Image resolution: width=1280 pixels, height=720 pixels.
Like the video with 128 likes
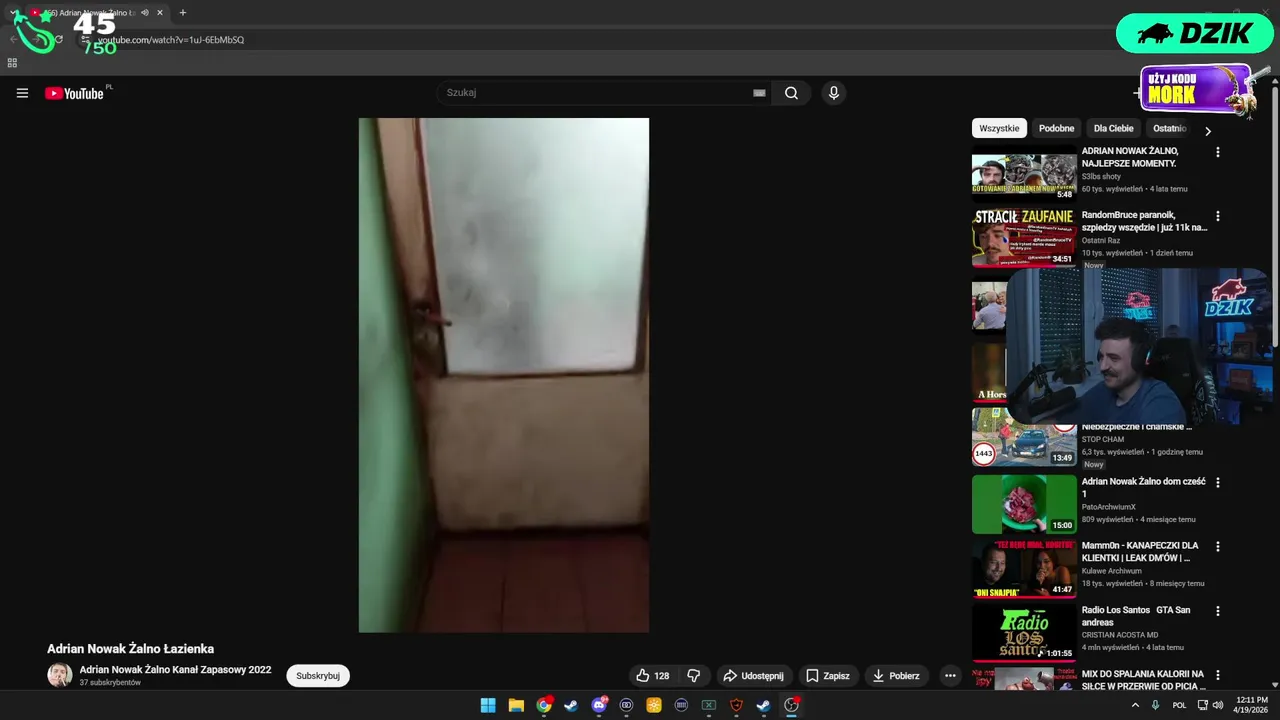(x=652, y=676)
